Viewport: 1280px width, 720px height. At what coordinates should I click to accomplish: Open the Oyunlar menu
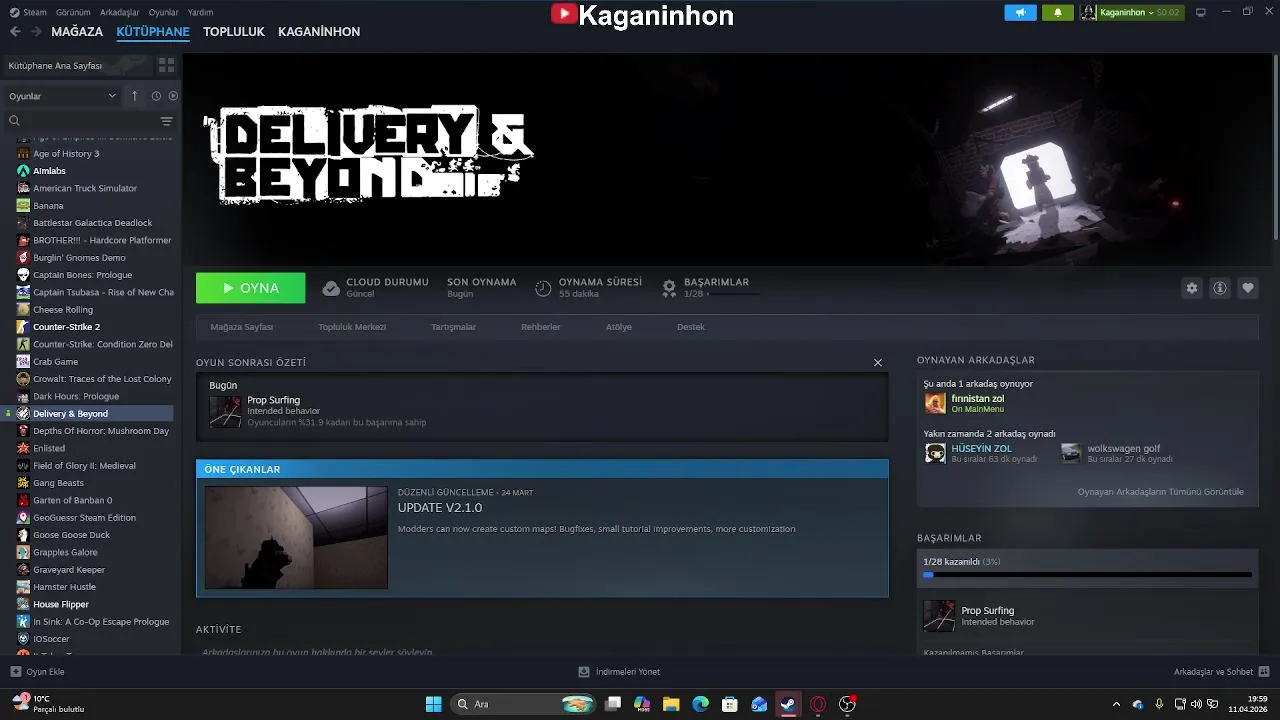164,12
